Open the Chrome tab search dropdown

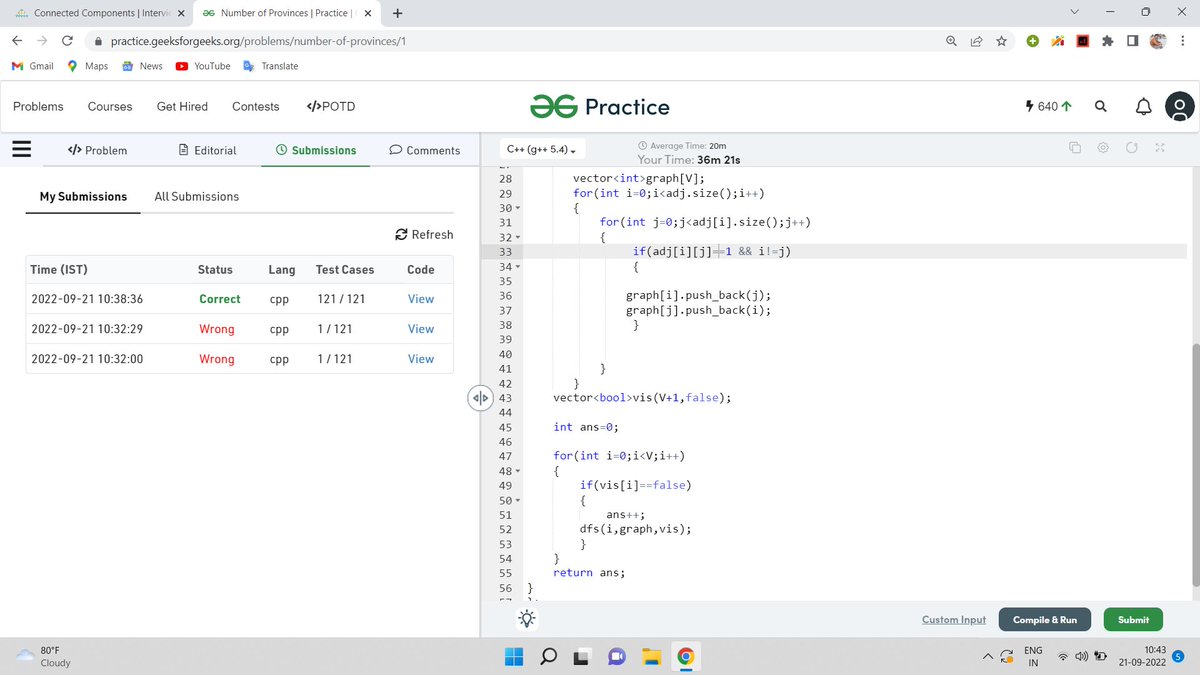(1074, 12)
